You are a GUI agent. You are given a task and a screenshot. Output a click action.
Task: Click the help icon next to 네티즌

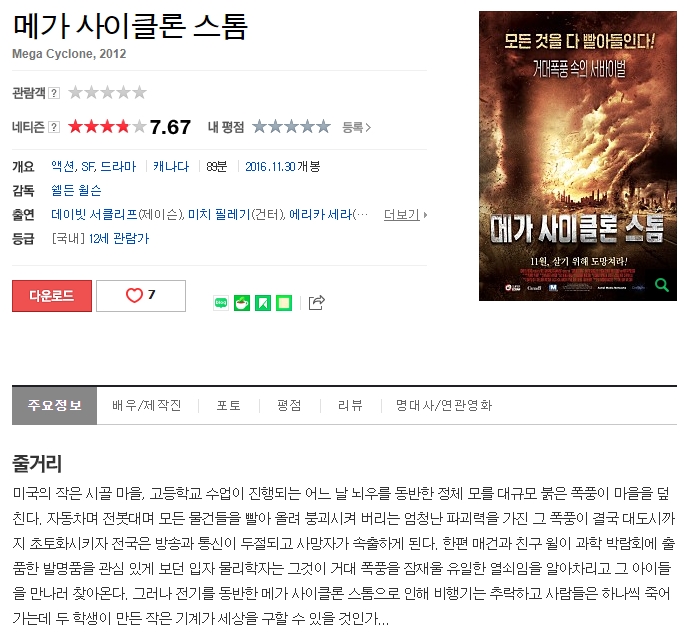54,127
